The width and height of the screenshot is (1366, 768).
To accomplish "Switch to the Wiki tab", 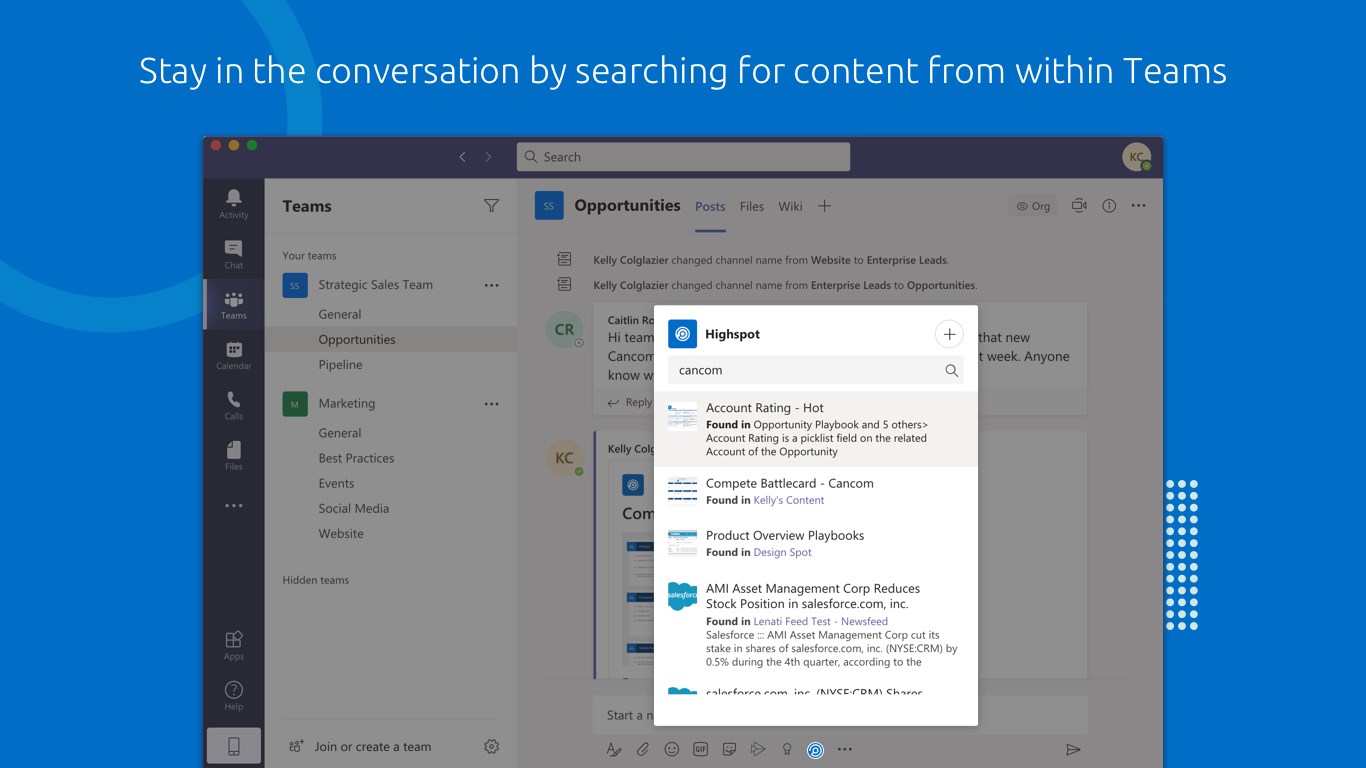I will pos(790,207).
